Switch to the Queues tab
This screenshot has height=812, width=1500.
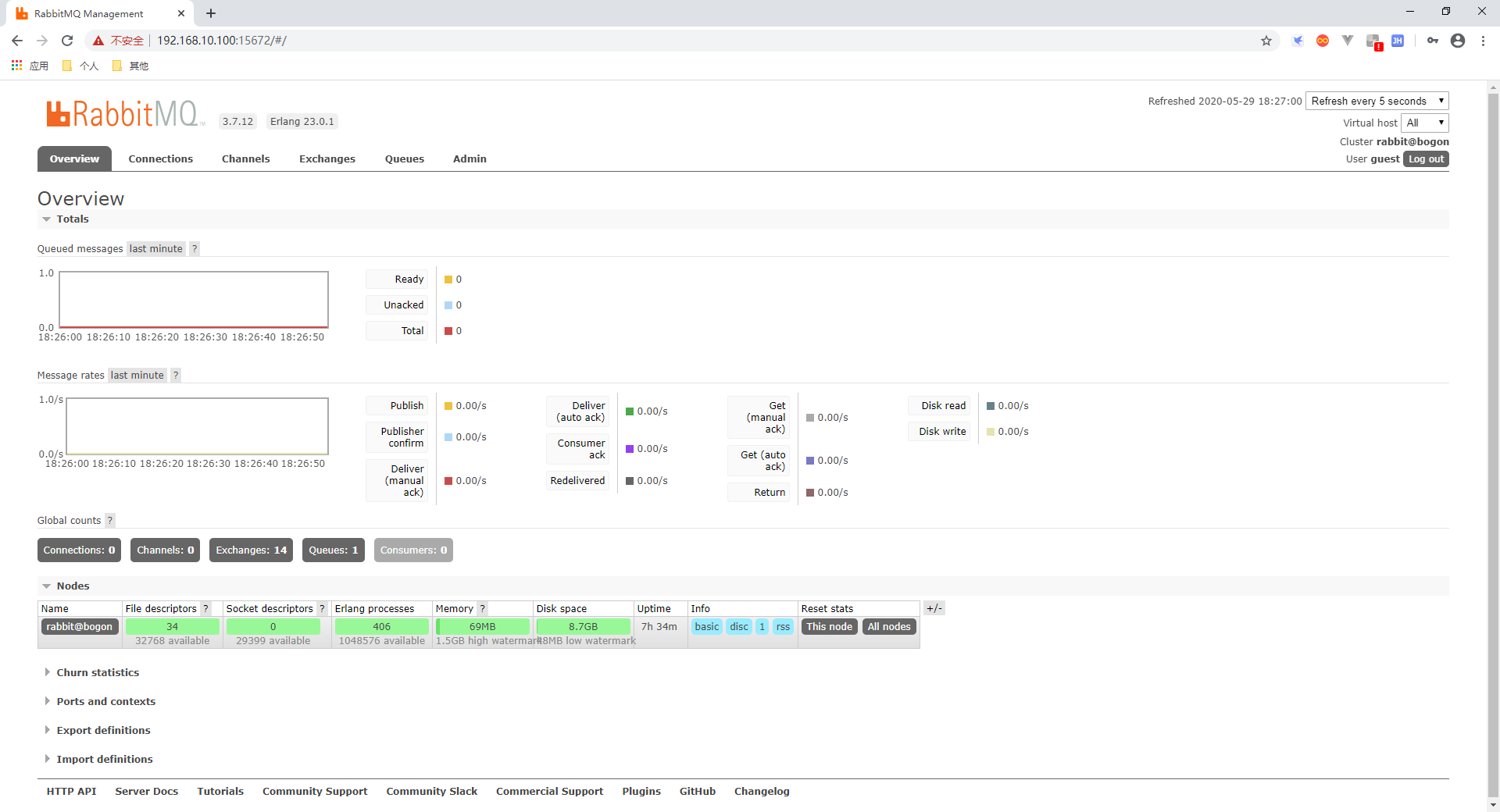[405, 158]
